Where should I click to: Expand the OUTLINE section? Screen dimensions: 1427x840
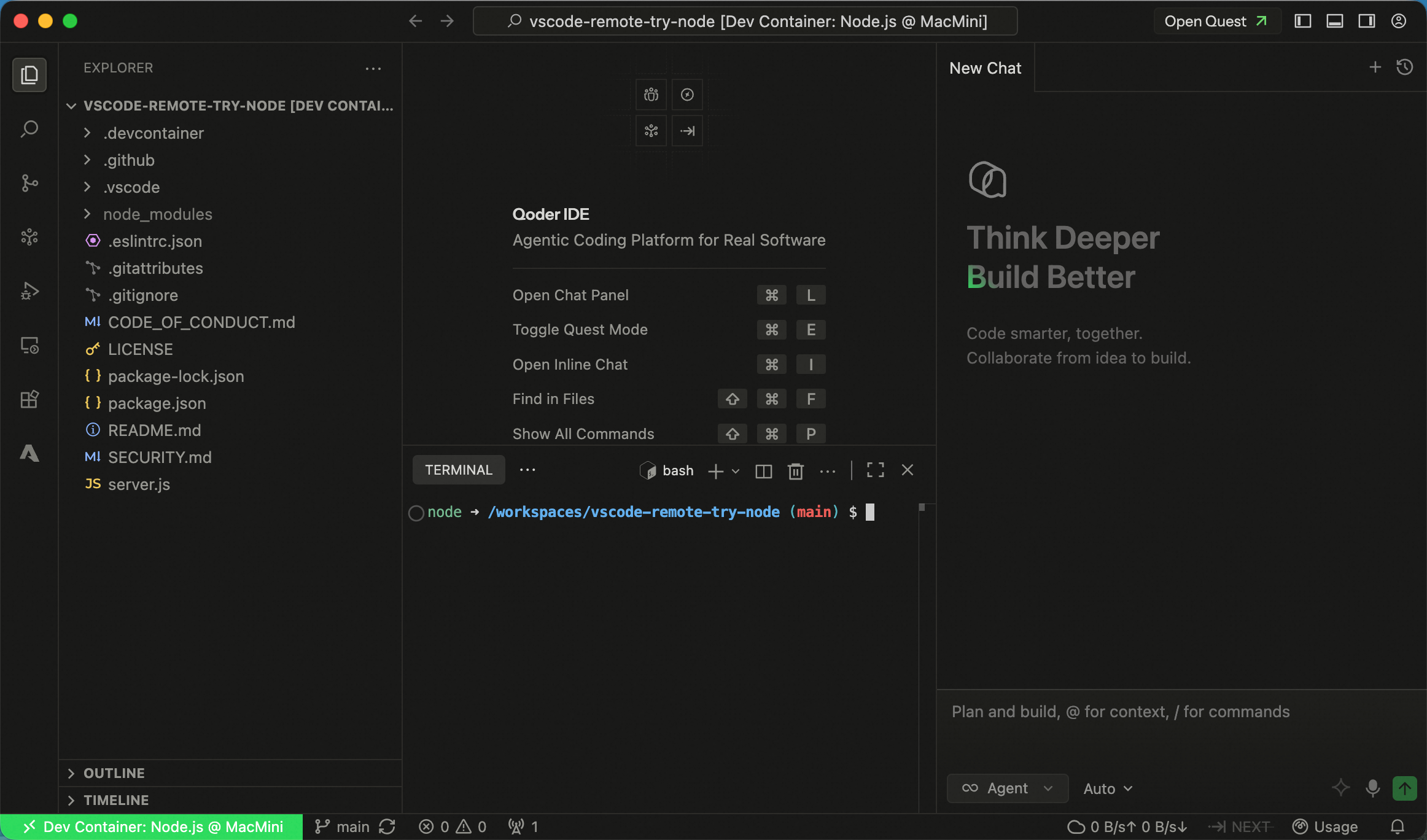(230, 773)
